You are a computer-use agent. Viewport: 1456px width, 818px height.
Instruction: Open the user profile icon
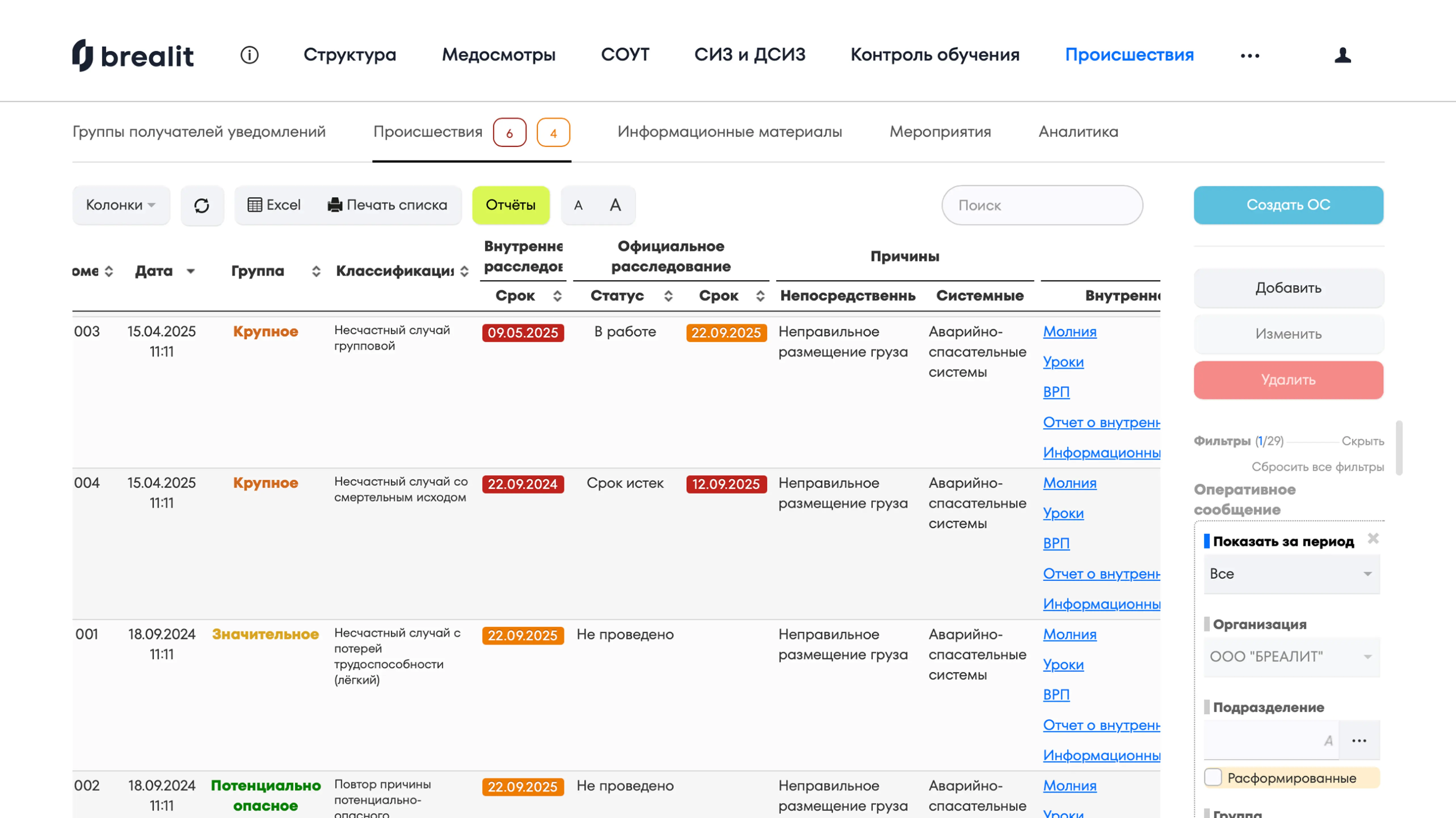(1343, 55)
